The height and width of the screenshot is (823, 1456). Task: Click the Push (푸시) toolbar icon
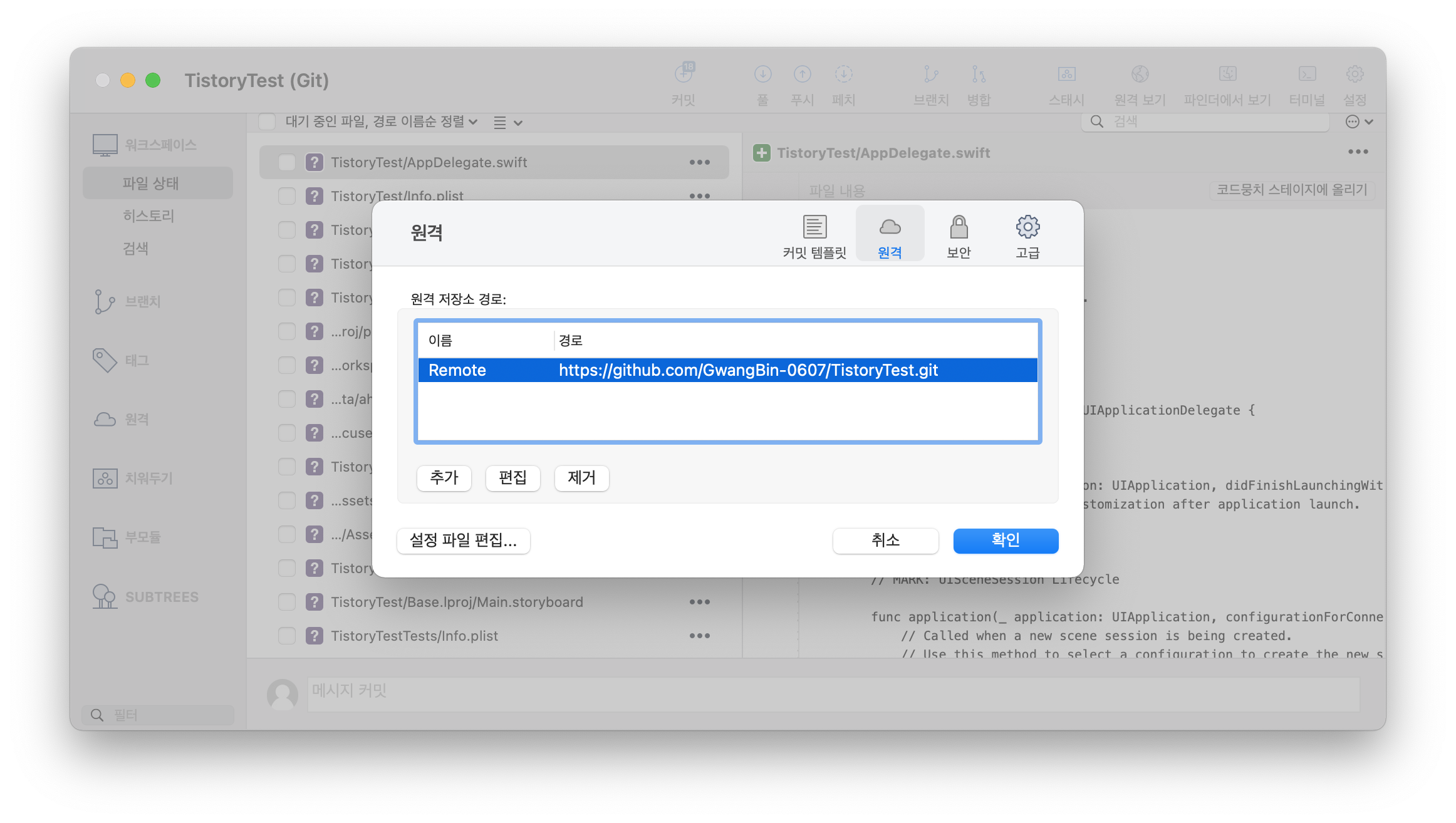click(x=802, y=75)
